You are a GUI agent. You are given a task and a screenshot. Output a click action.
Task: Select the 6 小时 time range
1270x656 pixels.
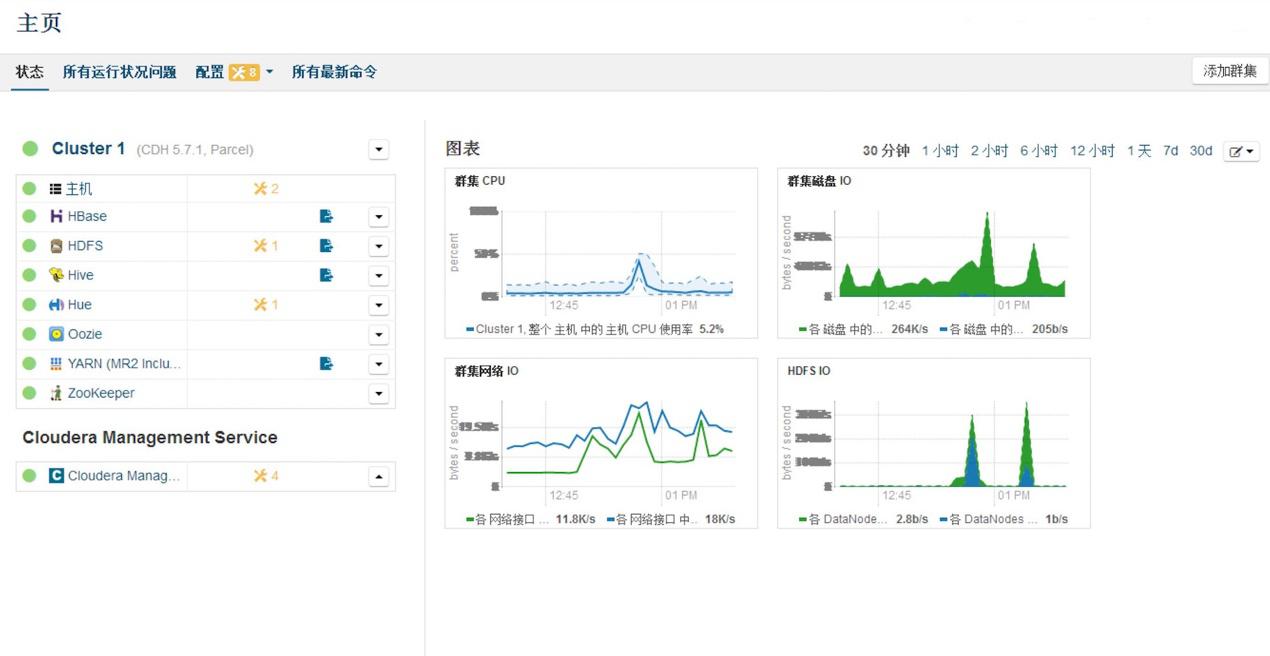click(1039, 151)
